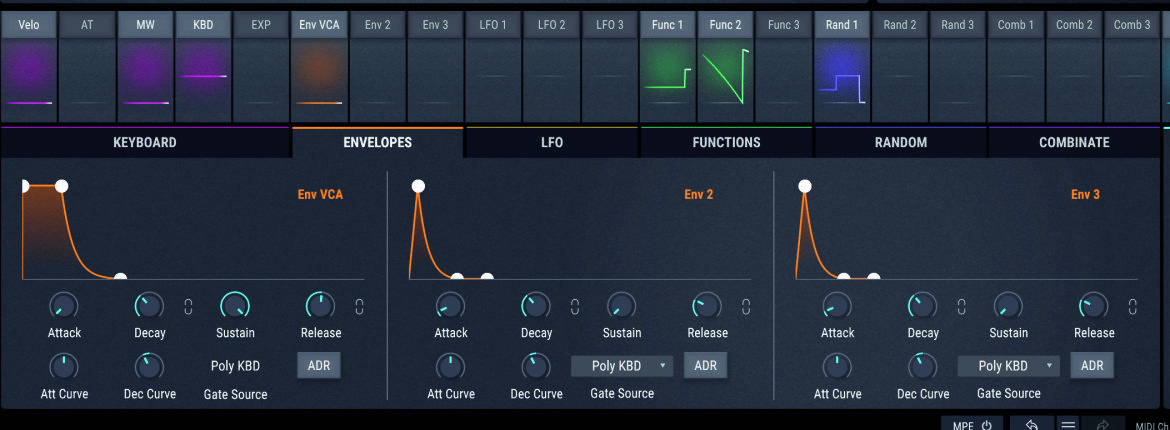Click the Velo modulation visualizer
Screen dimensions: 1170x430
[x=29, y=81]
